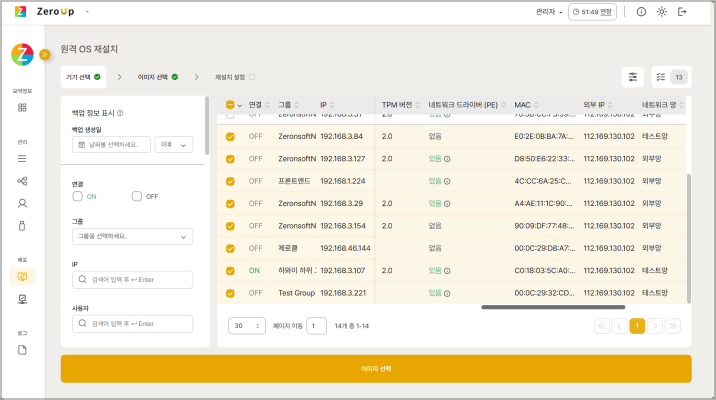Toggle the light theme sun icon
The height and width of the screenshot is (400, 716).
[662, 12]
